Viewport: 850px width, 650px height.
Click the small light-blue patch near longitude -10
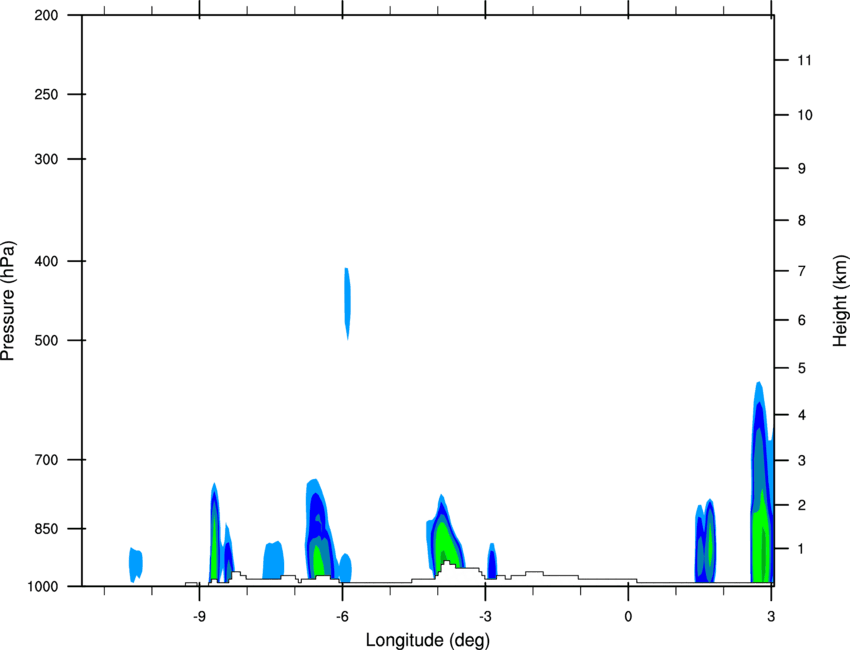(x=136, y=564)
